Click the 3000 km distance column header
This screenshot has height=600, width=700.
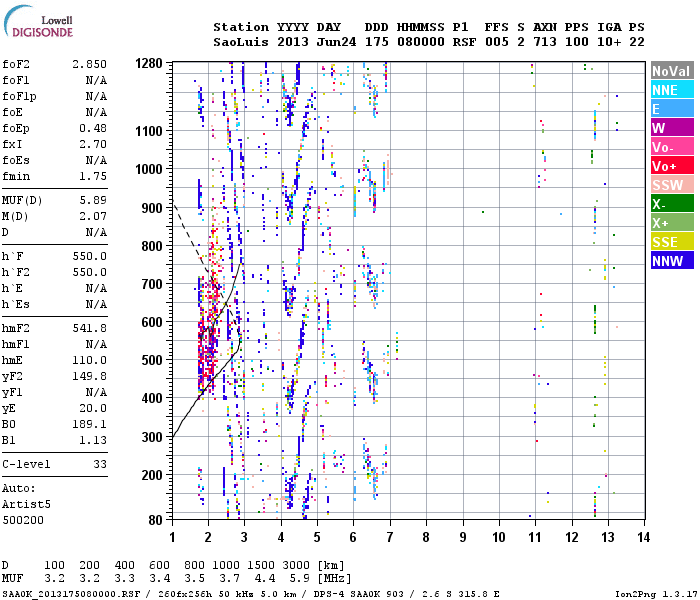(296, 565)
